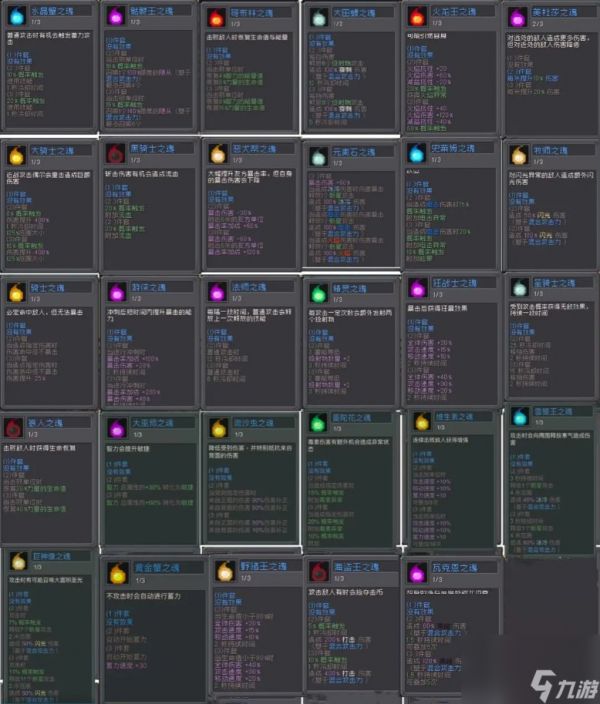Select the pale soul icon of 圣骑士之魂

(520, 288)
